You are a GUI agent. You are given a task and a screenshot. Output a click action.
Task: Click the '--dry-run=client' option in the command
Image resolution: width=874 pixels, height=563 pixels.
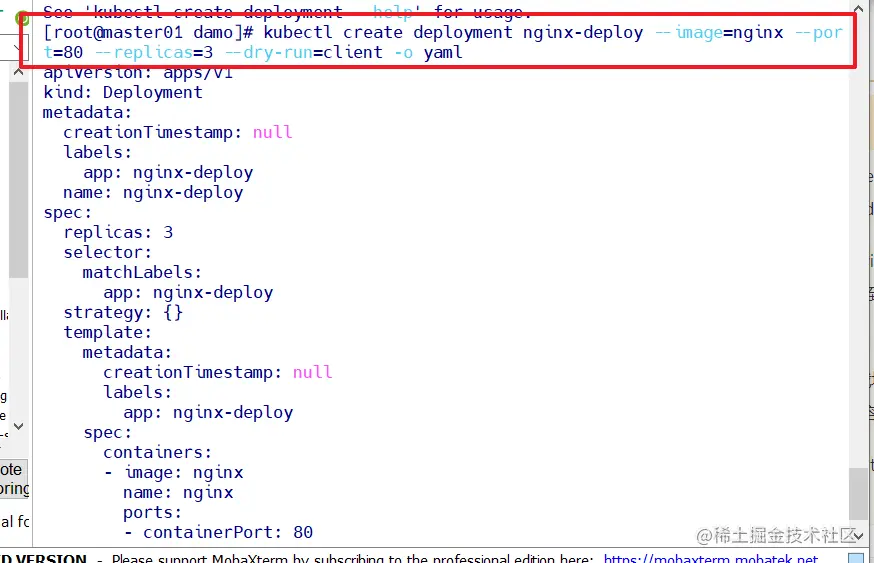point(304,52)
